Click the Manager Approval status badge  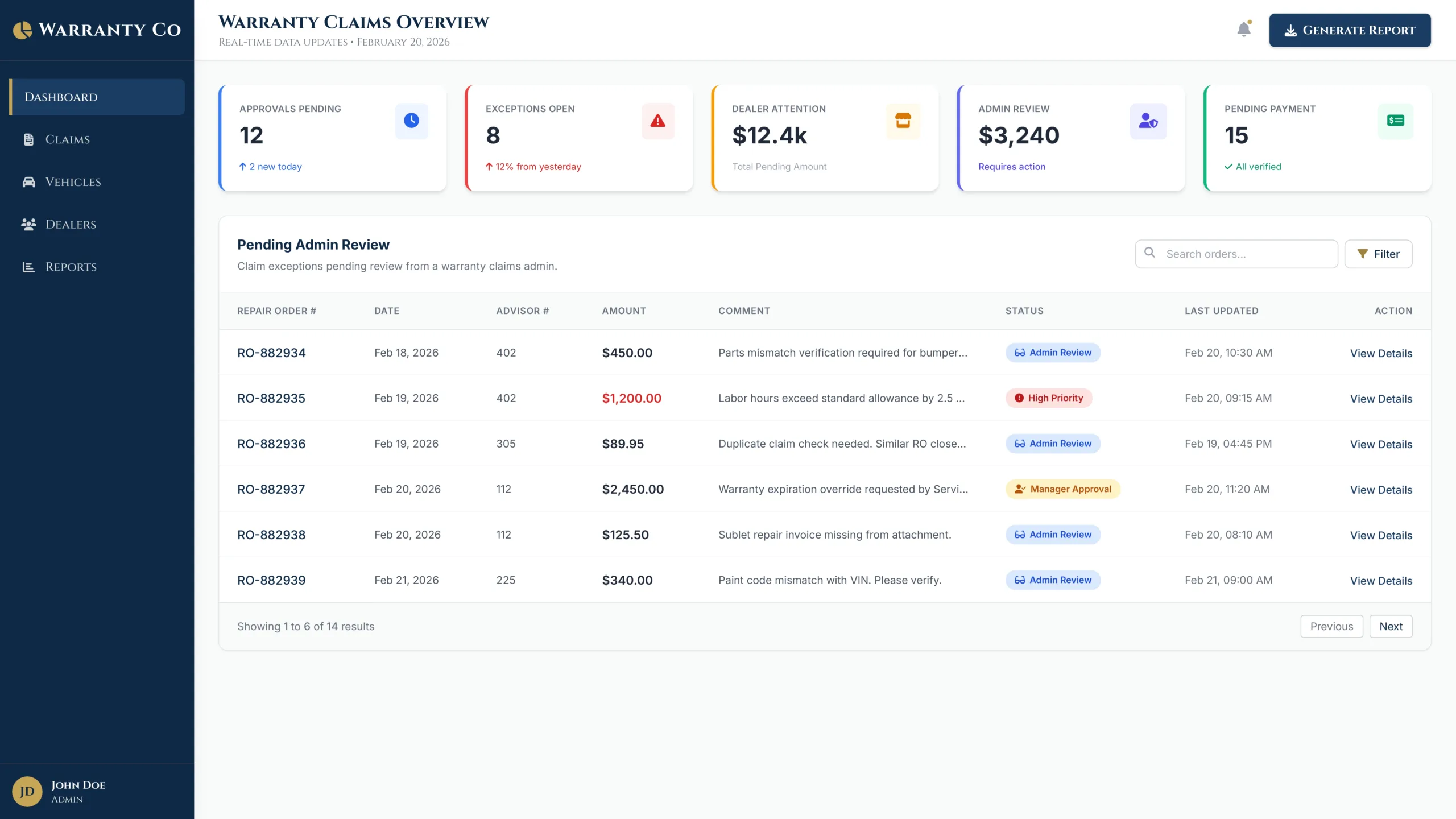pos(1062,489)
